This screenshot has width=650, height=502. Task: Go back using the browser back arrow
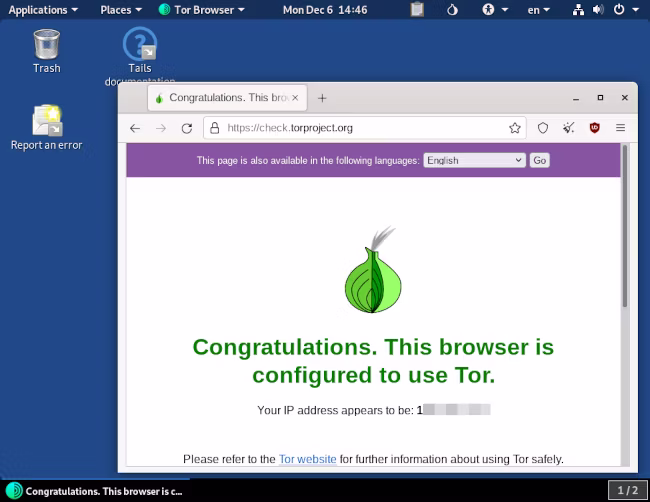135,128
